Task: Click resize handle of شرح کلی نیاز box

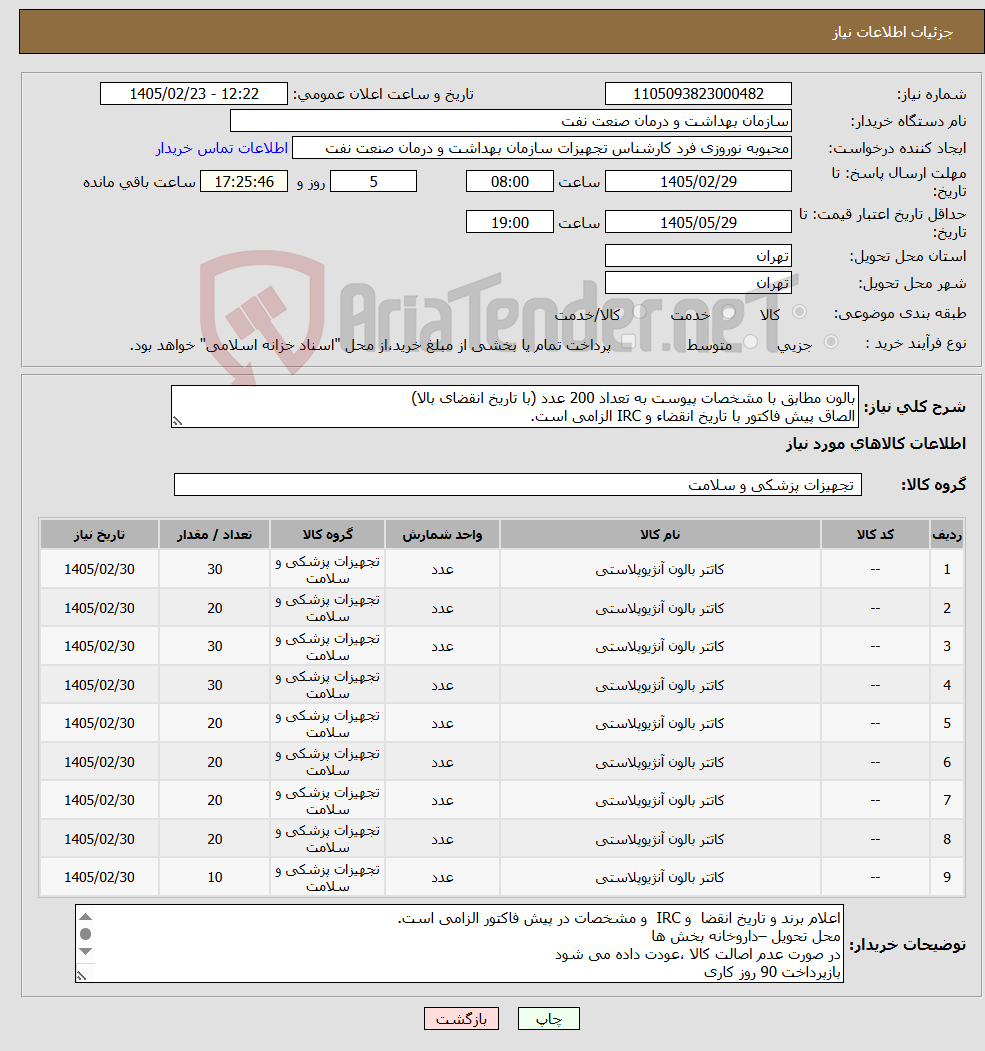Action: [x=178, y=421]
